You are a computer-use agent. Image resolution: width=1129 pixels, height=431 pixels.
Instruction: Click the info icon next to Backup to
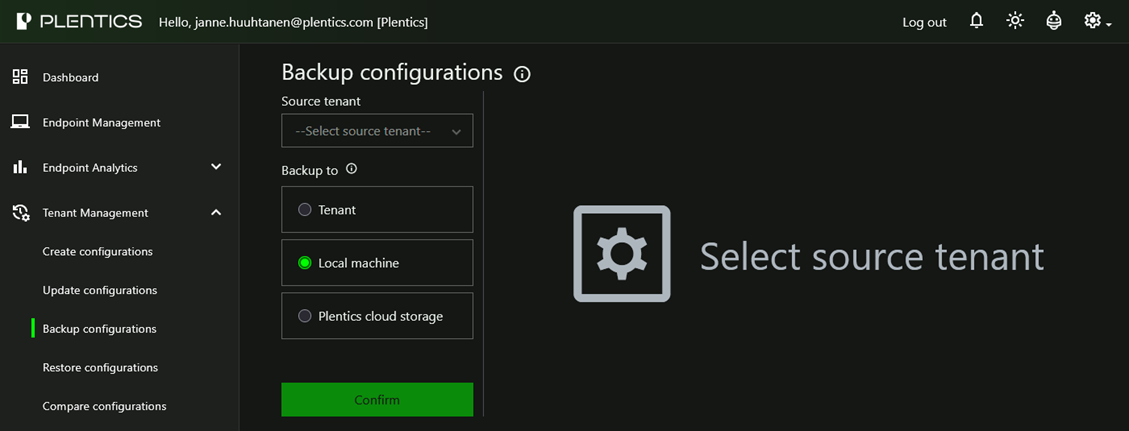(351, 169)
